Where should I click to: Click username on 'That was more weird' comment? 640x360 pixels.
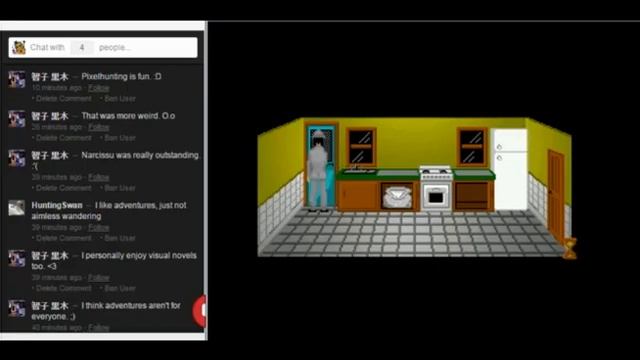click(x=50, y=116)
